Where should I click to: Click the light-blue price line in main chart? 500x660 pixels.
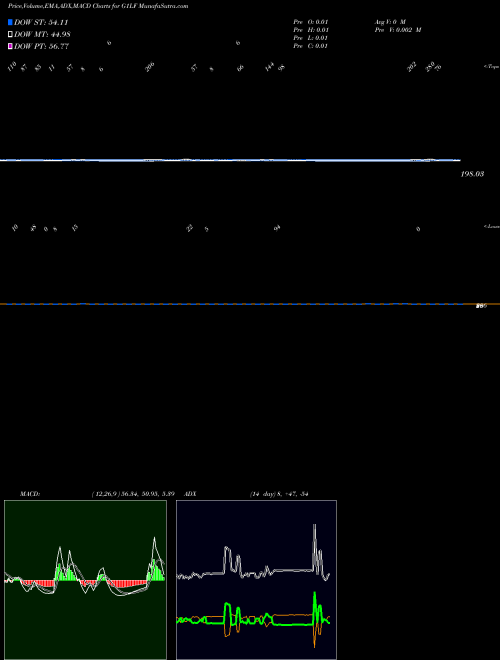[230, 160]
